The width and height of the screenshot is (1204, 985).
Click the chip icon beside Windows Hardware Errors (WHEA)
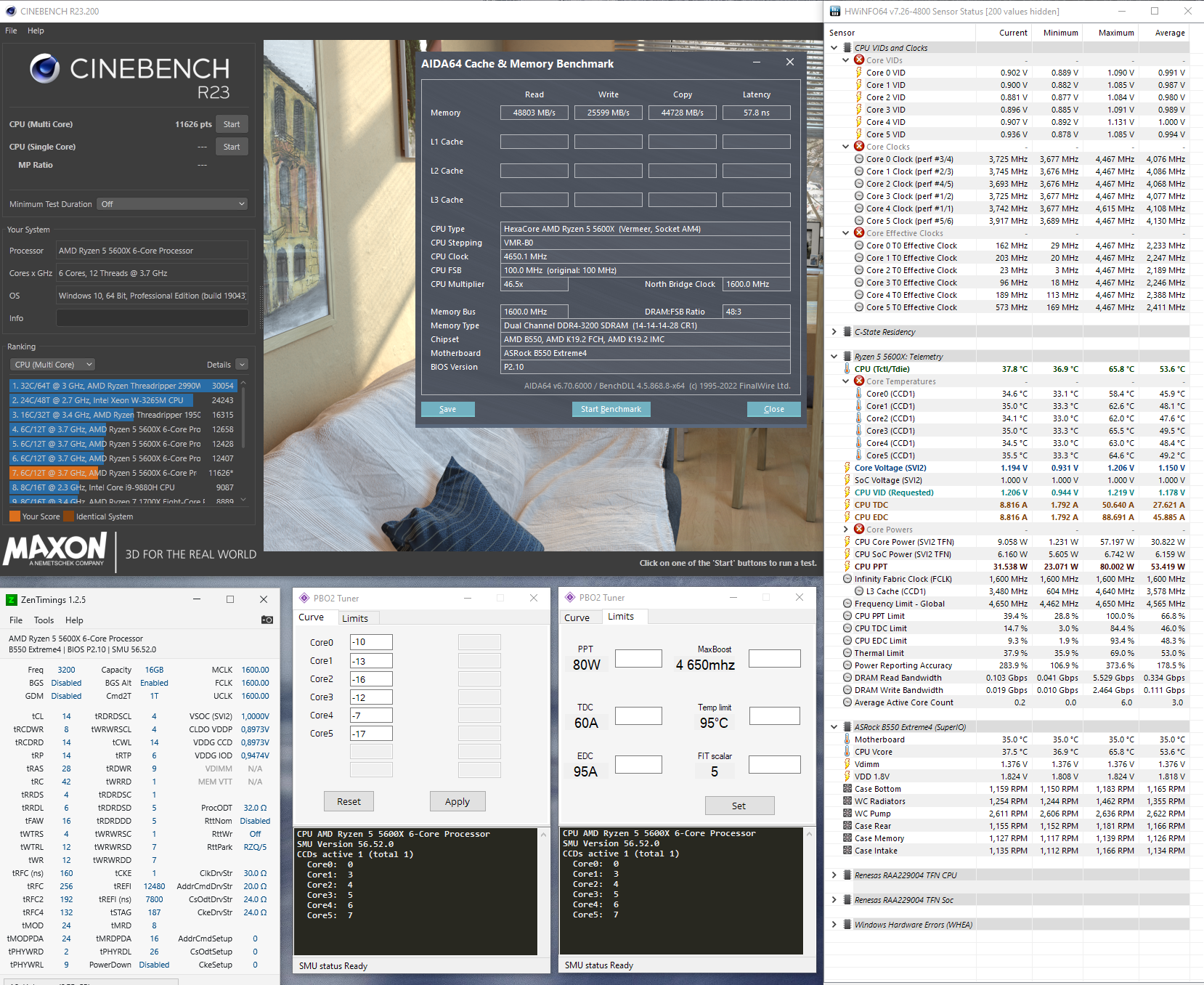[x=847, y=925]
